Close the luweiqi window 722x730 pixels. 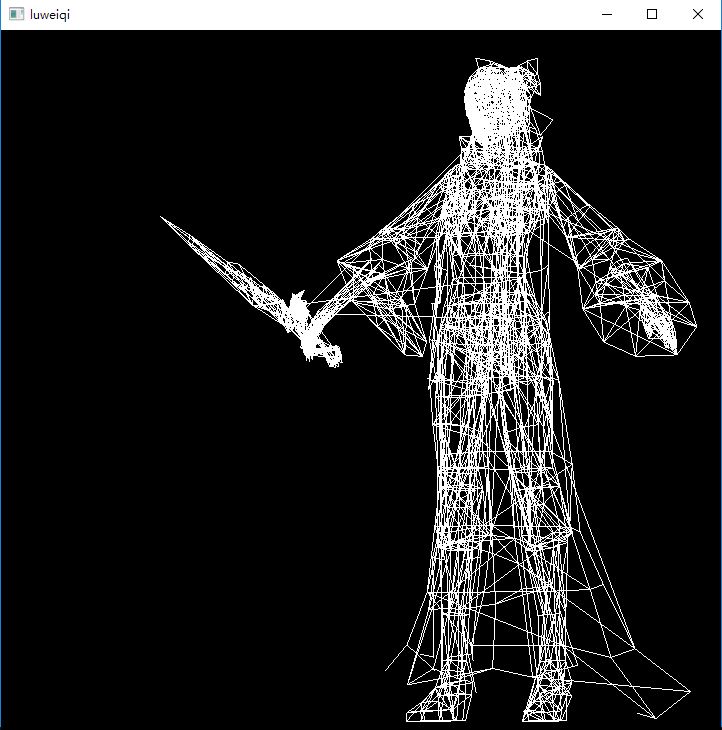(x=697, y=14)
